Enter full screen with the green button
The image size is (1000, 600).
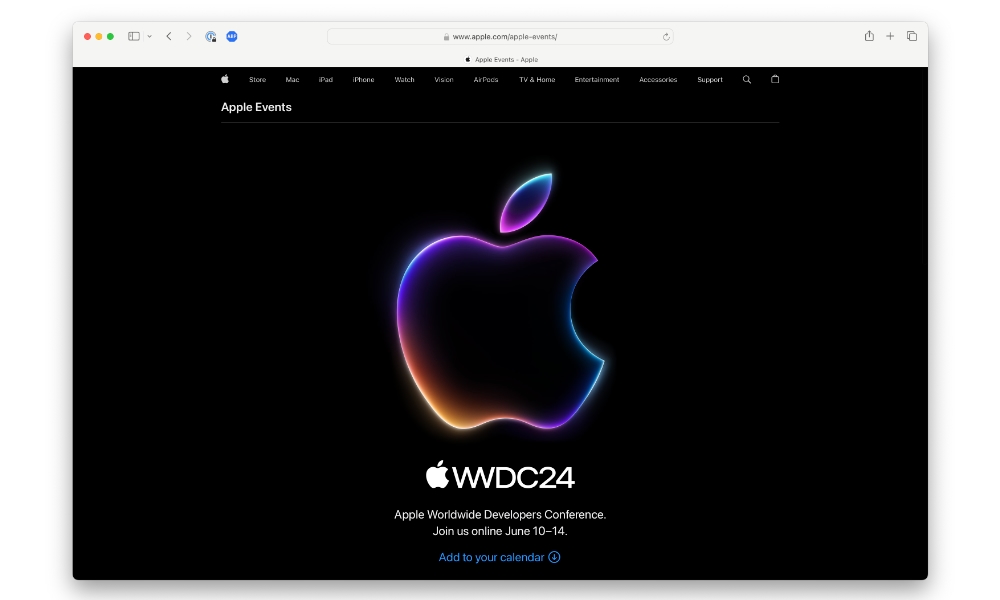tap(110, 36)
